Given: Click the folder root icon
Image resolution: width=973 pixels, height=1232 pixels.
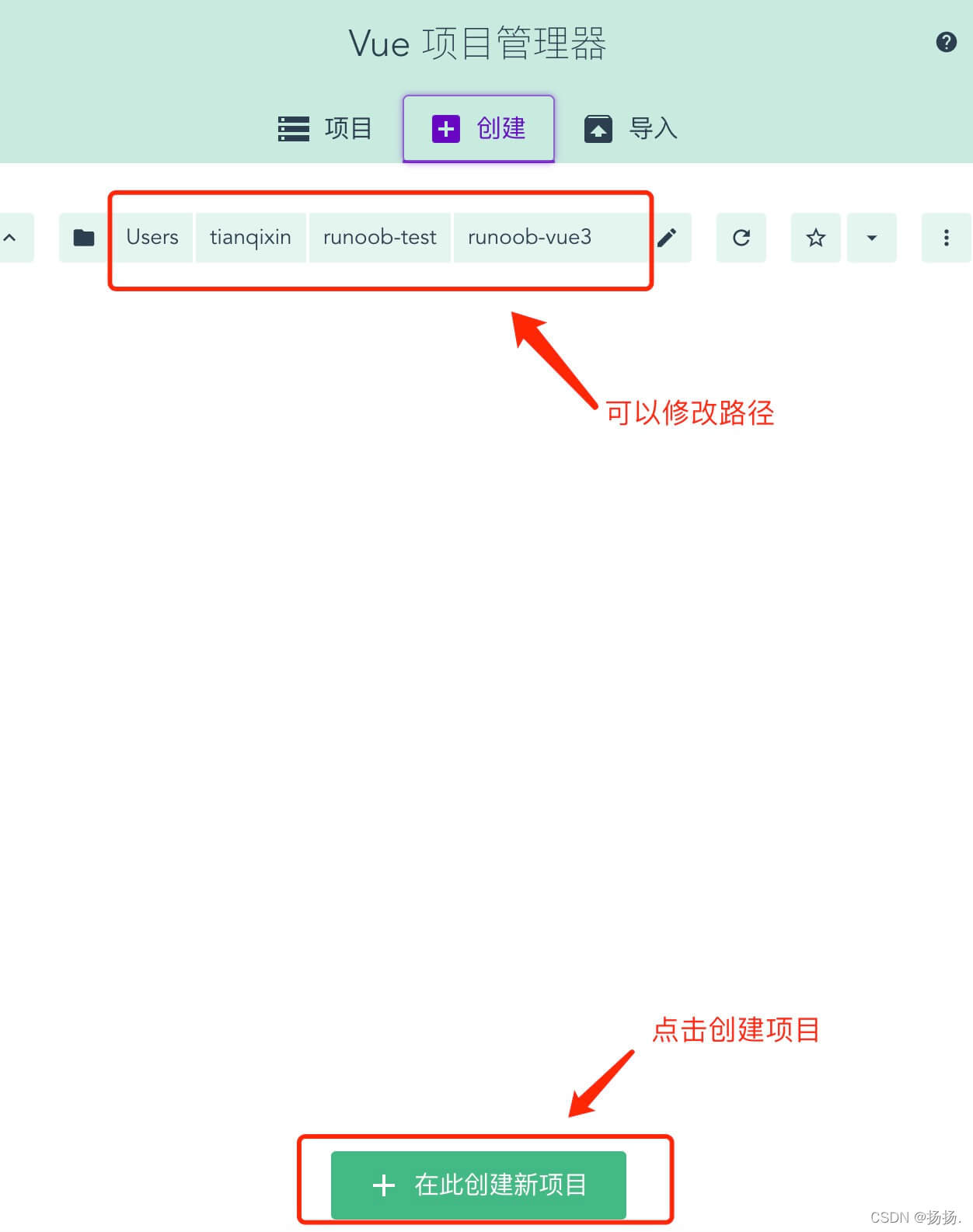Looking at the screenshot, I should 84,238.
